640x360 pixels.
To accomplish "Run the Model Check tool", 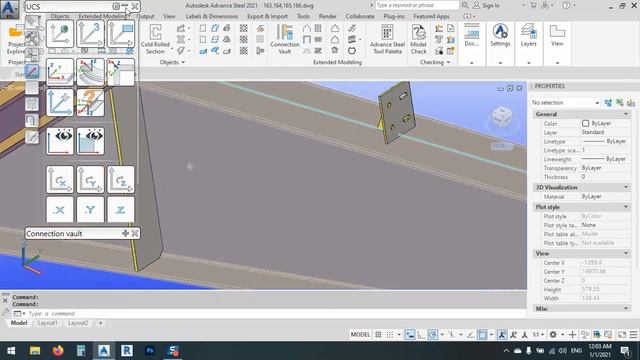I will (x=418, y=39).
